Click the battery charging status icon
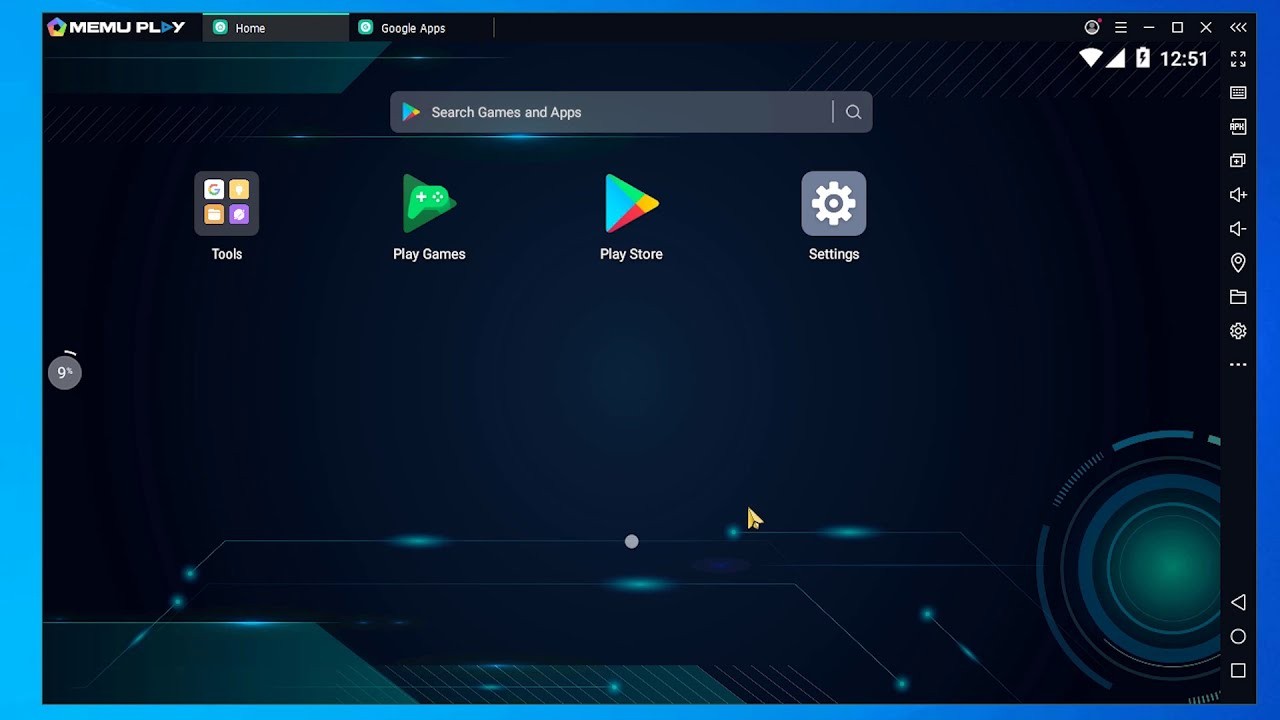Viewport: 1280px width, 720px height. tap(1143, 58)
